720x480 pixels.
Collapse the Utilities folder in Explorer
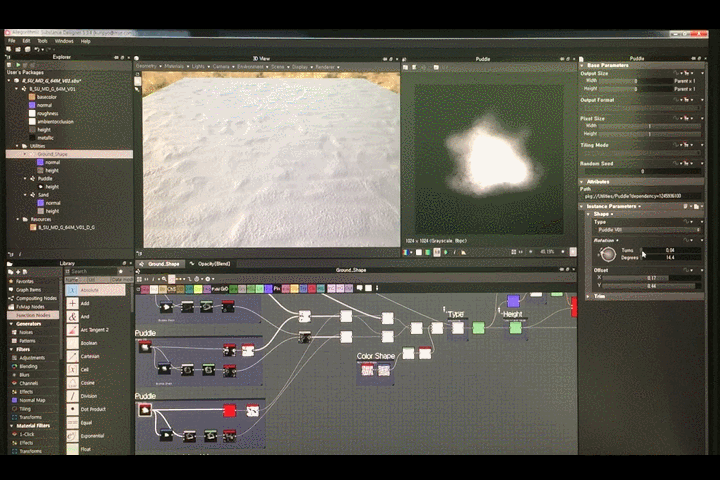coord(17,146)
